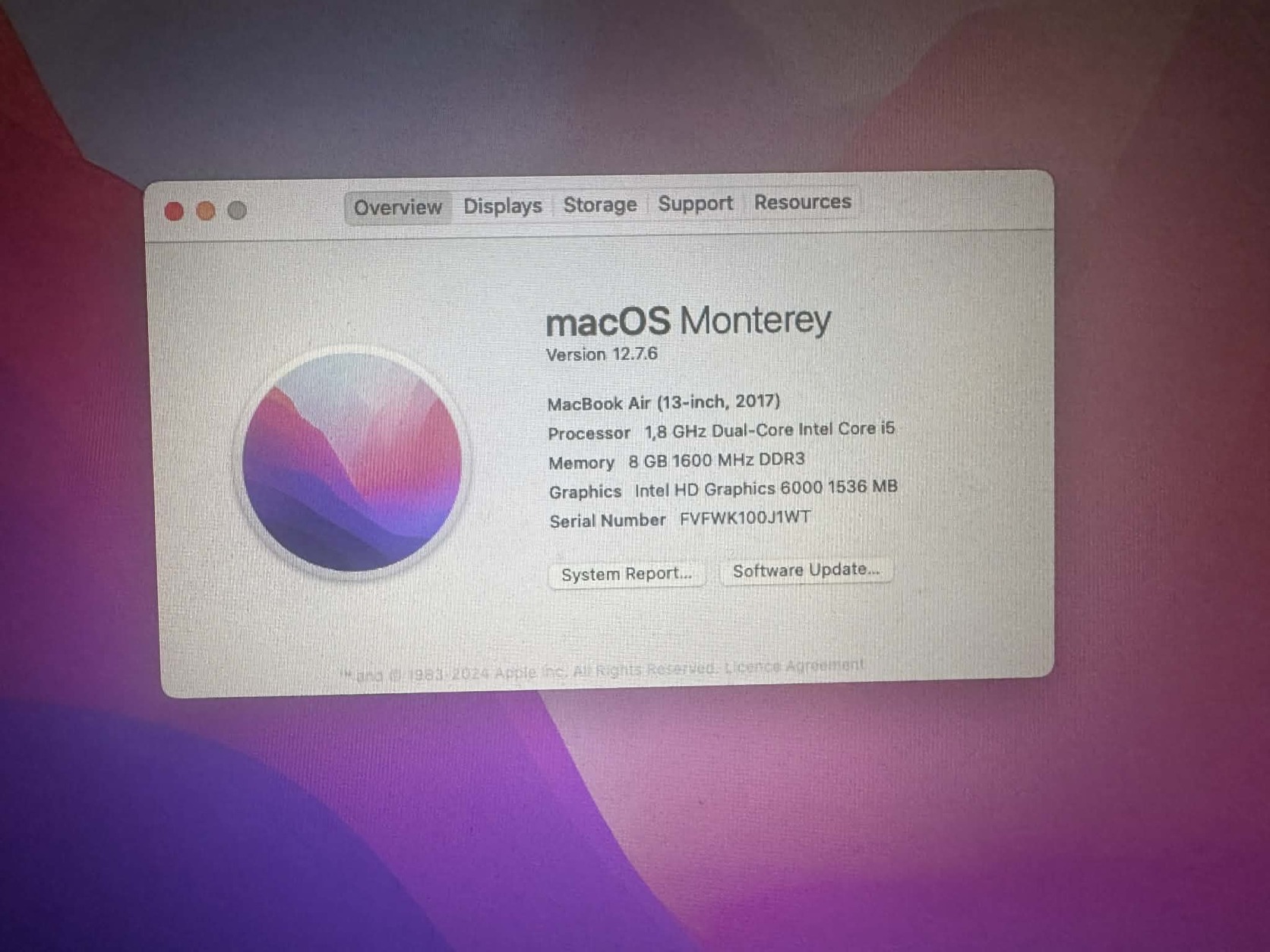Open System Report
Screen dimensions: 1270x952
coord(627,574)
